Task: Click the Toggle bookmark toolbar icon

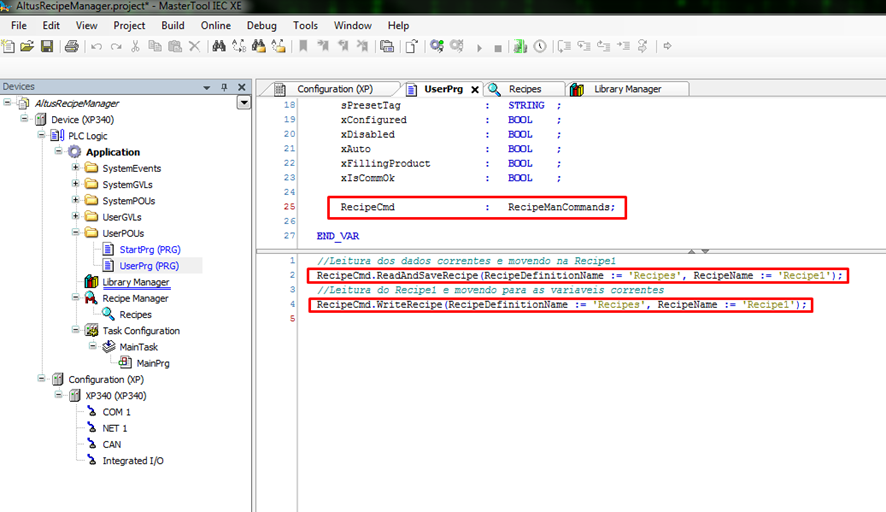Action: [x=304, y=46]
